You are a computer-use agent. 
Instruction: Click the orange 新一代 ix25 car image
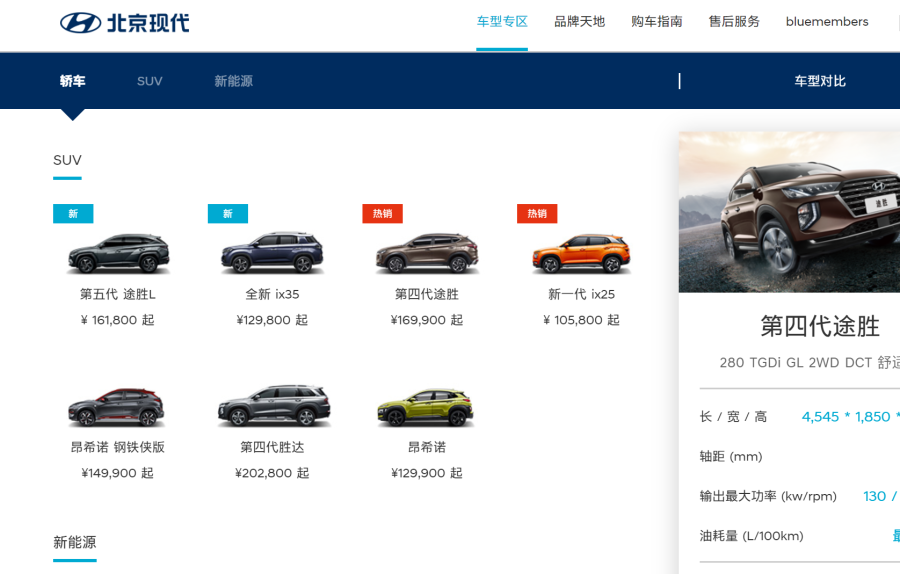click(581, 253)
